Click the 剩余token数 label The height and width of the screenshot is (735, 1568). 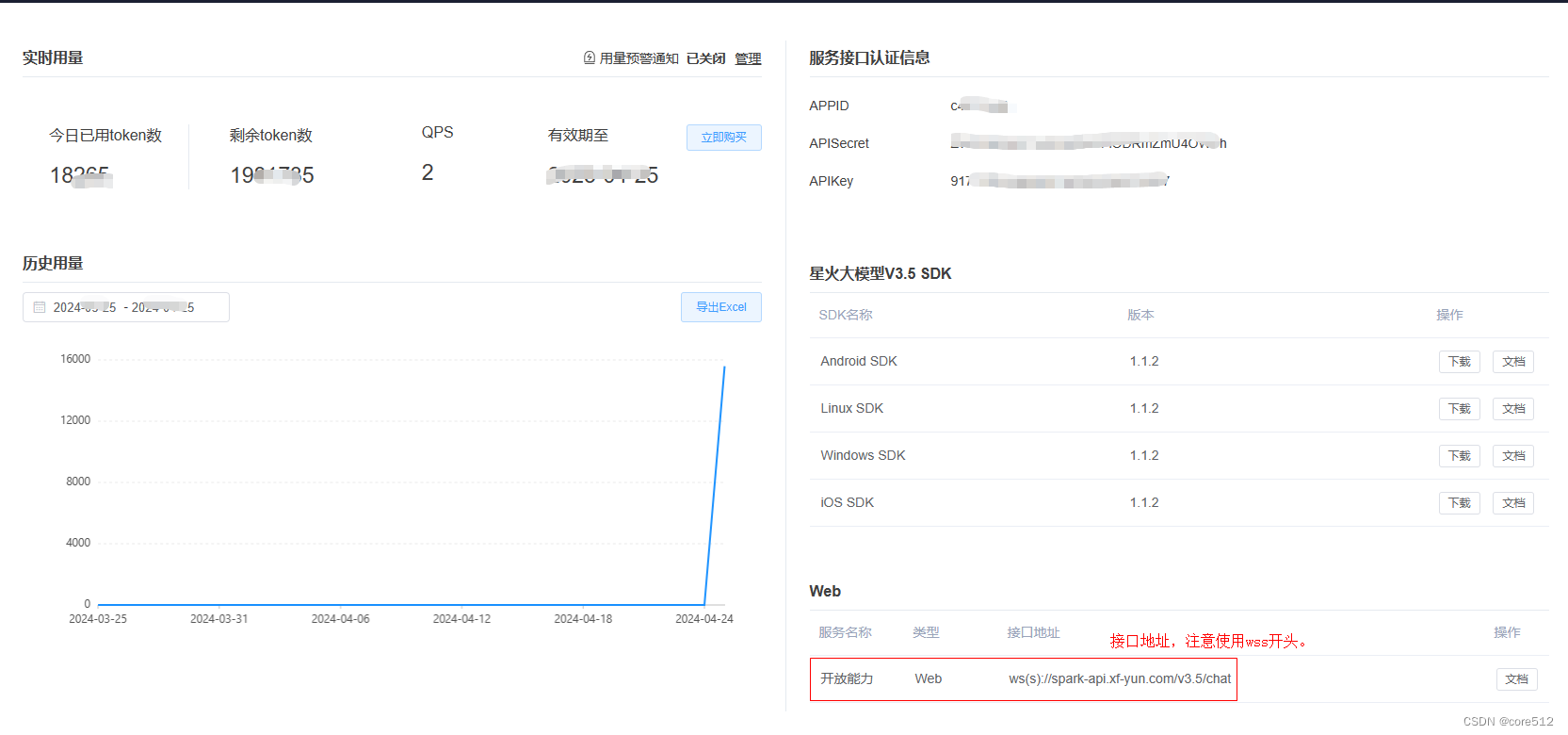click(270, 136)
